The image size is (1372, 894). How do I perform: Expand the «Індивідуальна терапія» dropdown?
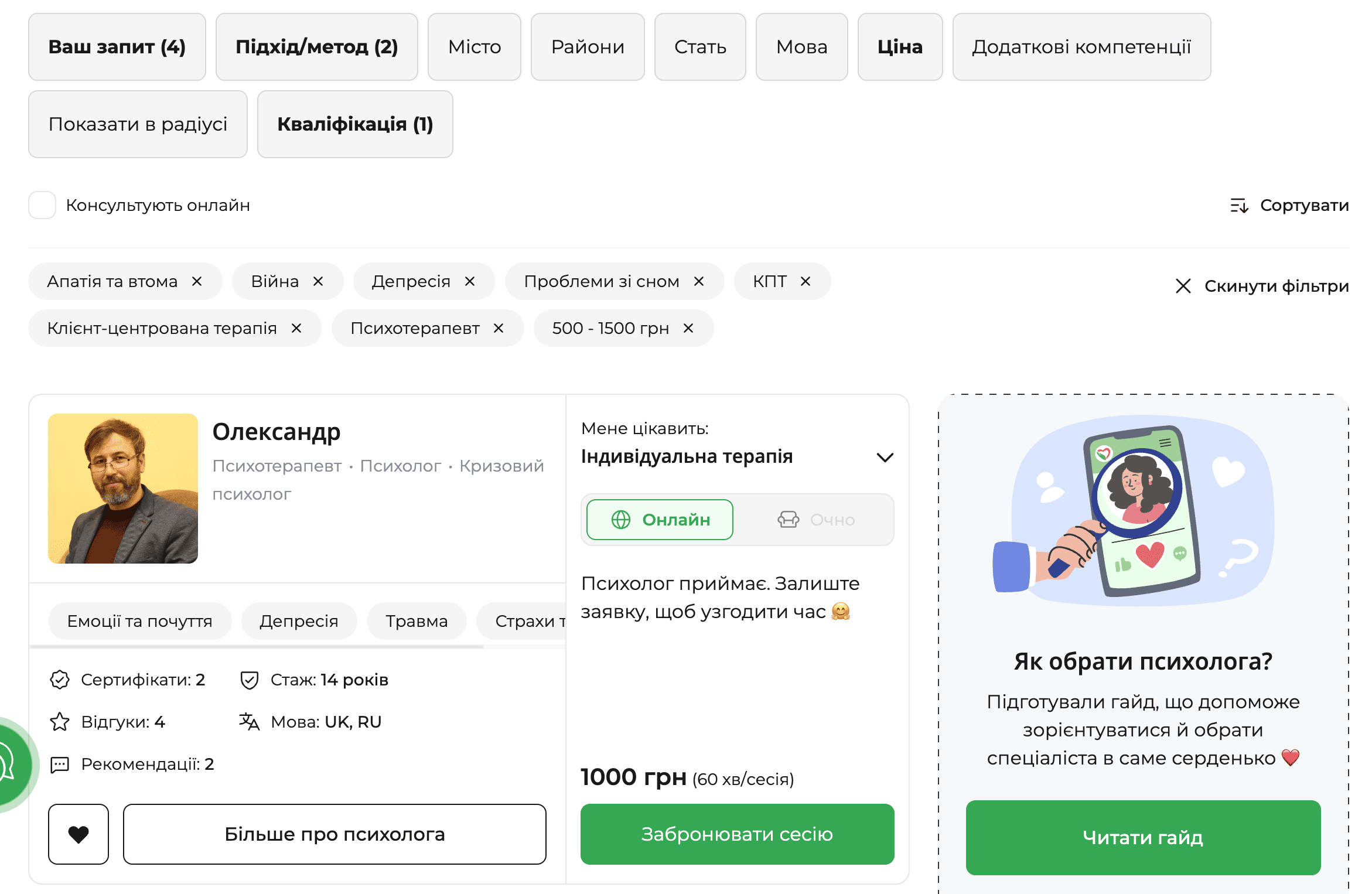[886, 457]
